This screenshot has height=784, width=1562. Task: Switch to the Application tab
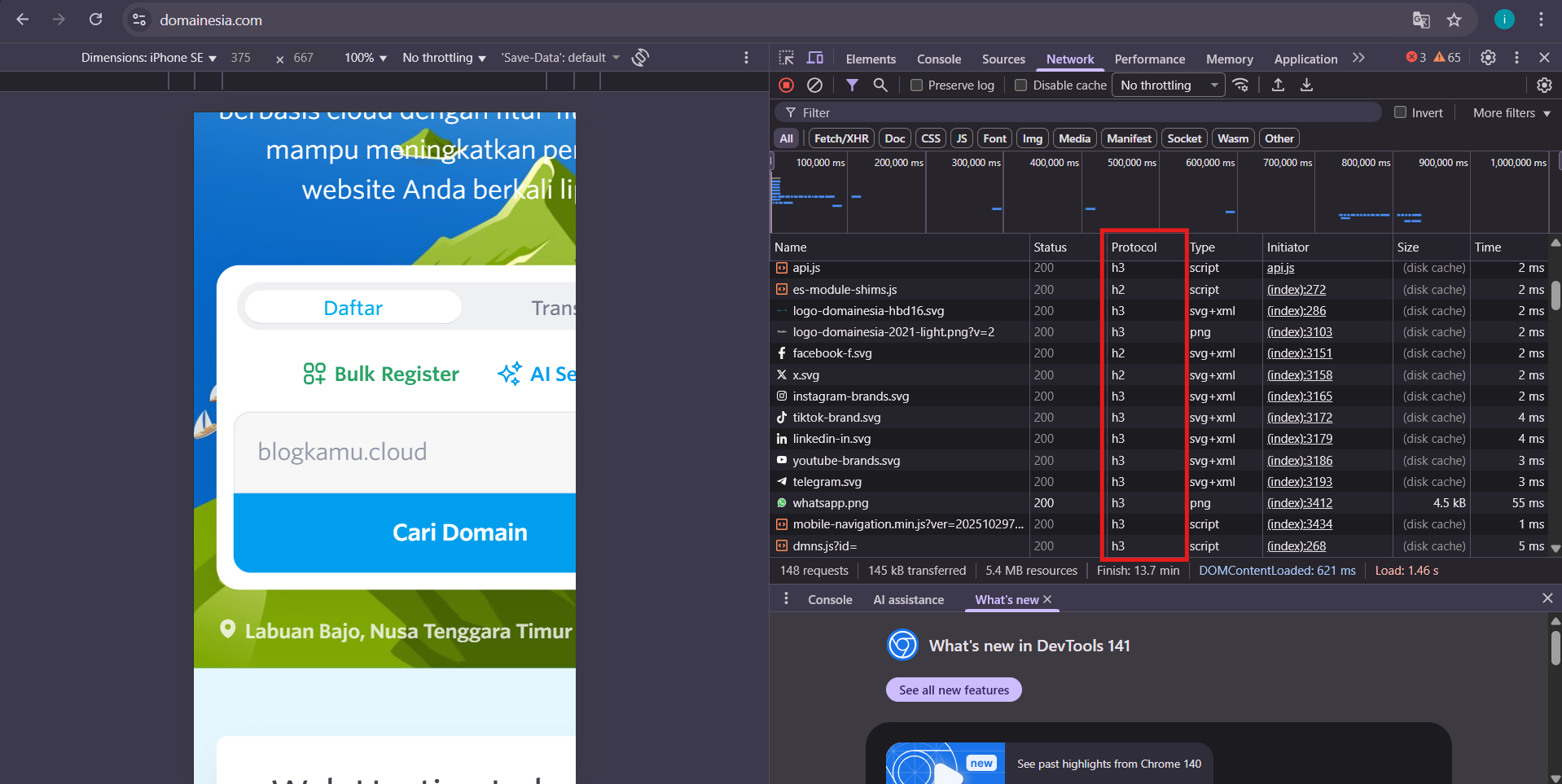1305,59
